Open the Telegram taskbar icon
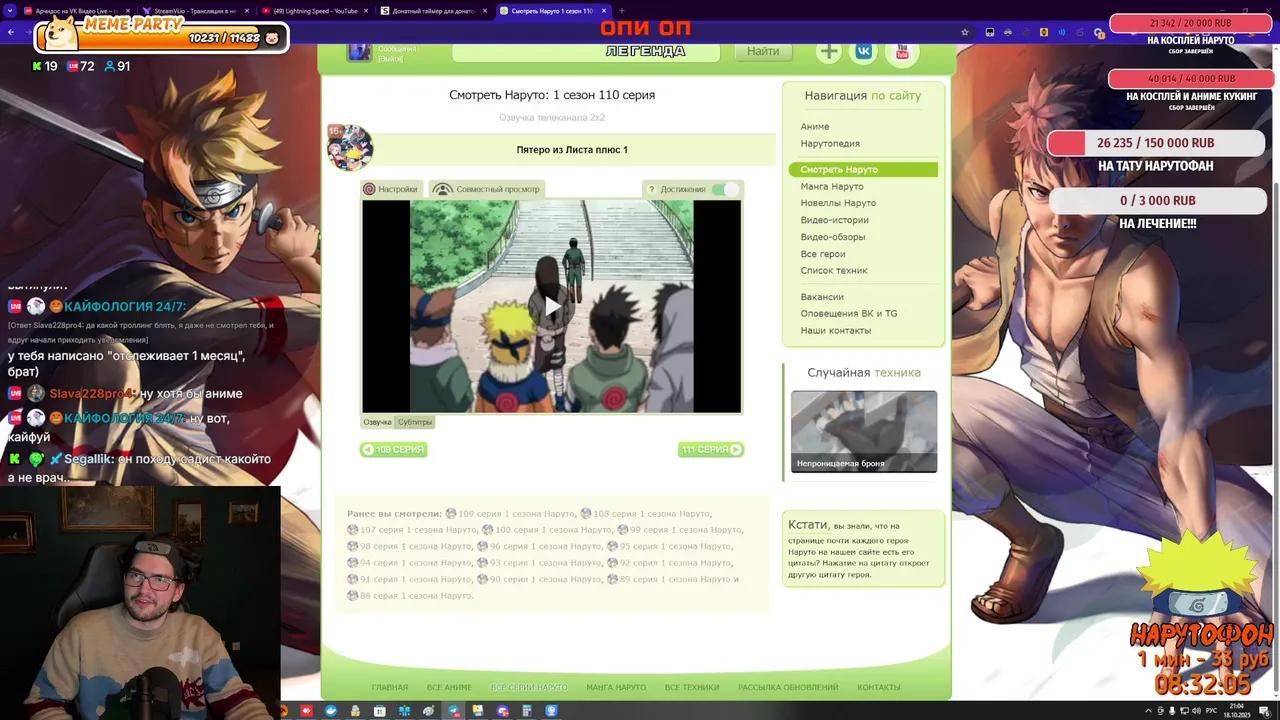 [x=453, y=711]
